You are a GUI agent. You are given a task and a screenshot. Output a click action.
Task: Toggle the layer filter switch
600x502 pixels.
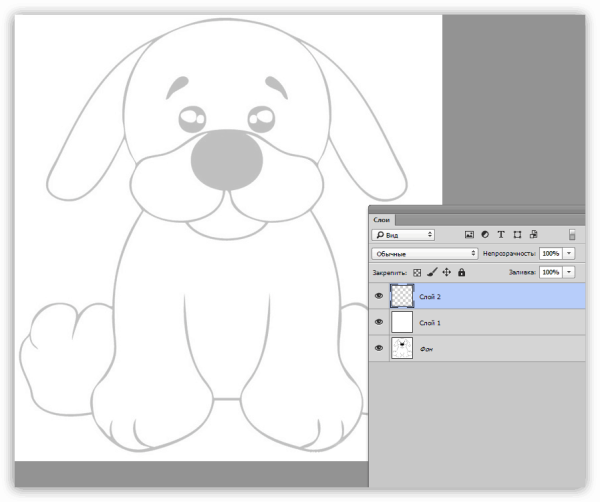[x=572, y=235]
